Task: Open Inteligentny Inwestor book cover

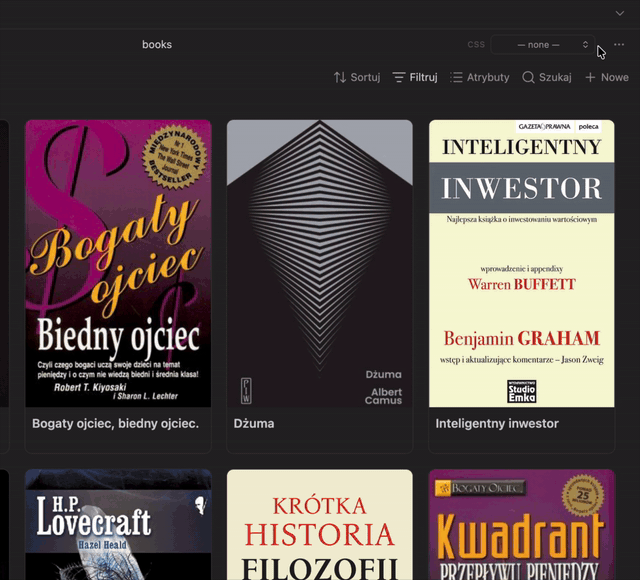Action: coord(522,263)
